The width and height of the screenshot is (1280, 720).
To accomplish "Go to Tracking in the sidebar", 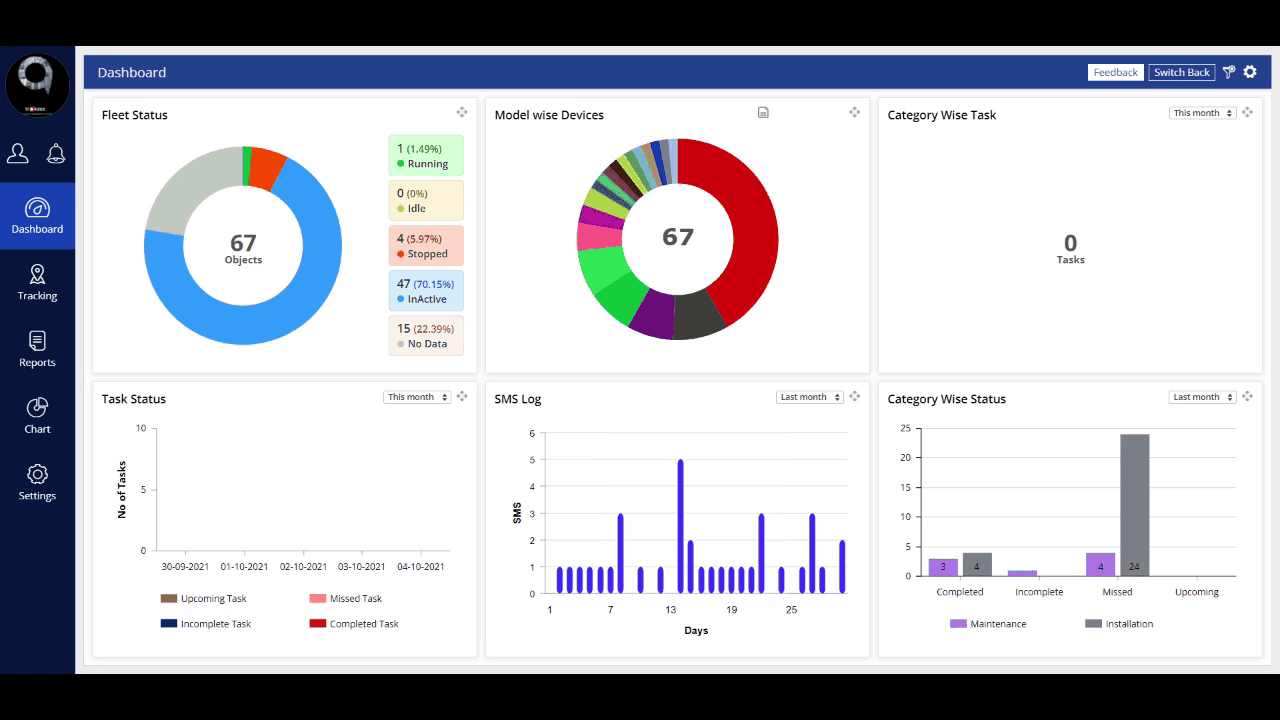I will [37, 282].
